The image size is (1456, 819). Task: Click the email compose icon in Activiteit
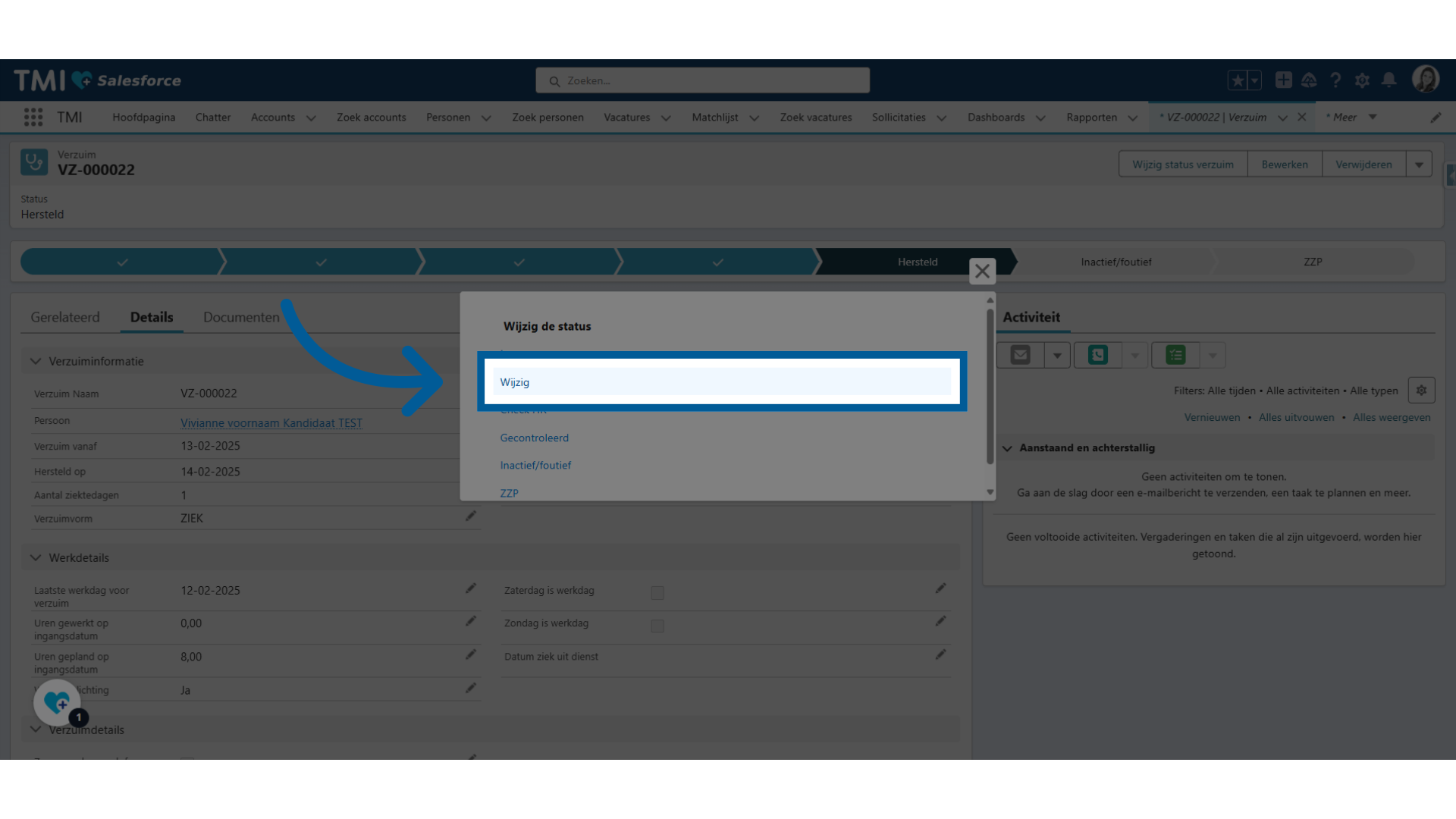(1020, 355)
